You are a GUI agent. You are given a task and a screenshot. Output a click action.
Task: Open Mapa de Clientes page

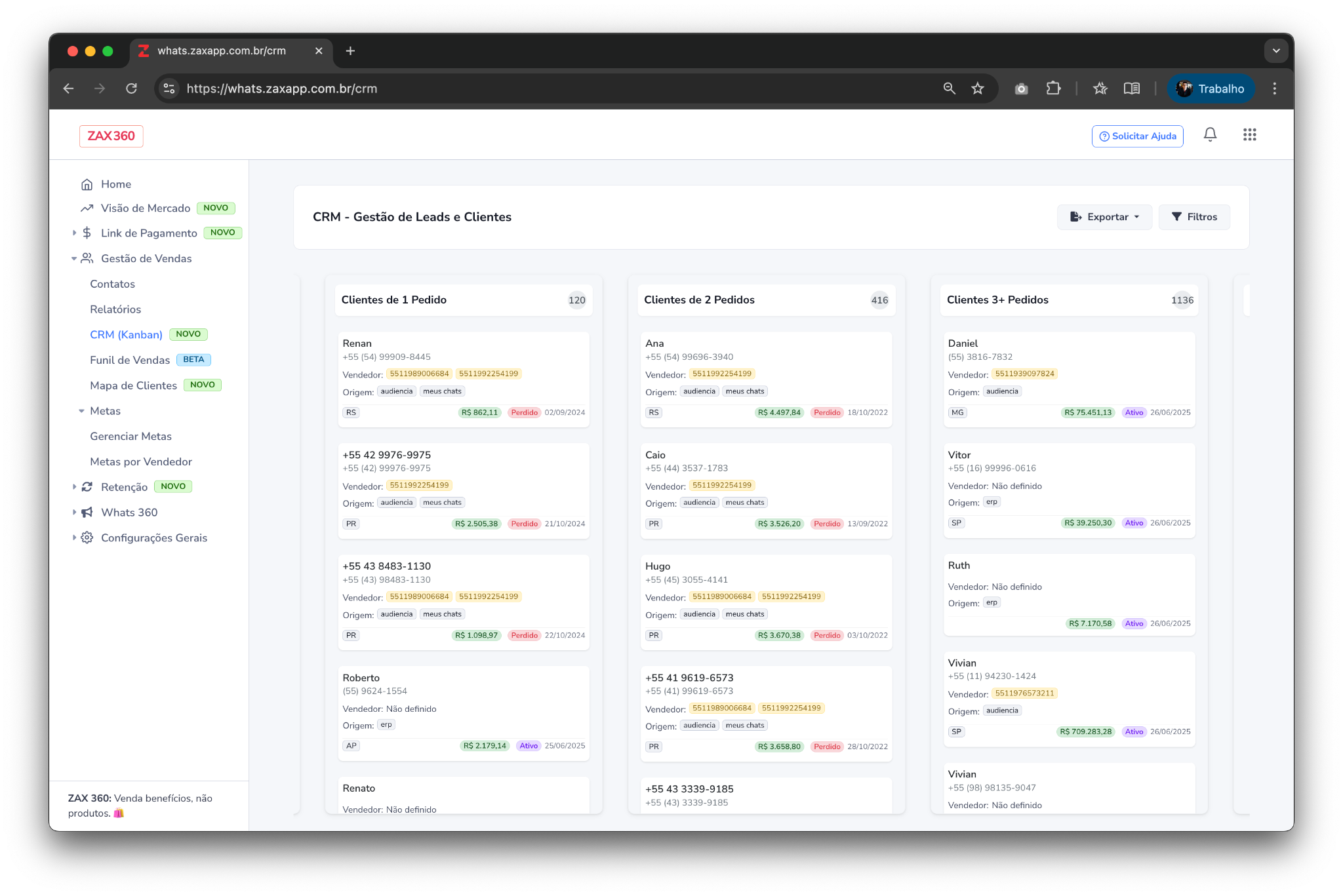pyautogui.click(x=133, y=385)
